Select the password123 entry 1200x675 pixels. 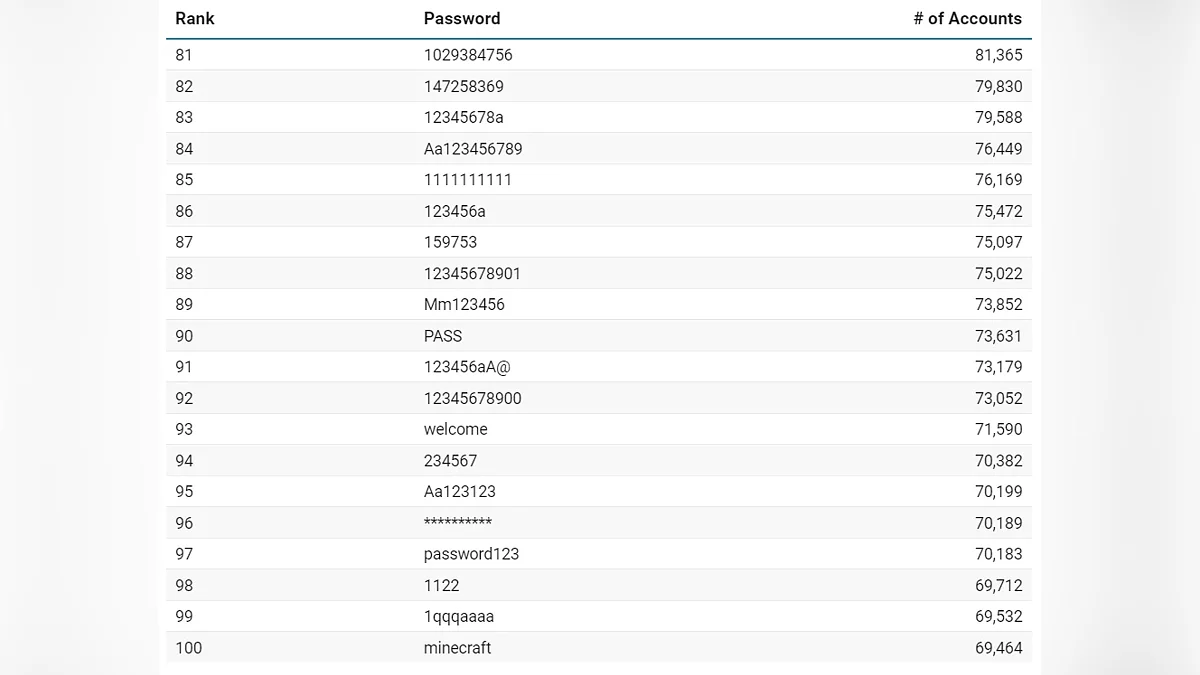(x=471, y=554)
